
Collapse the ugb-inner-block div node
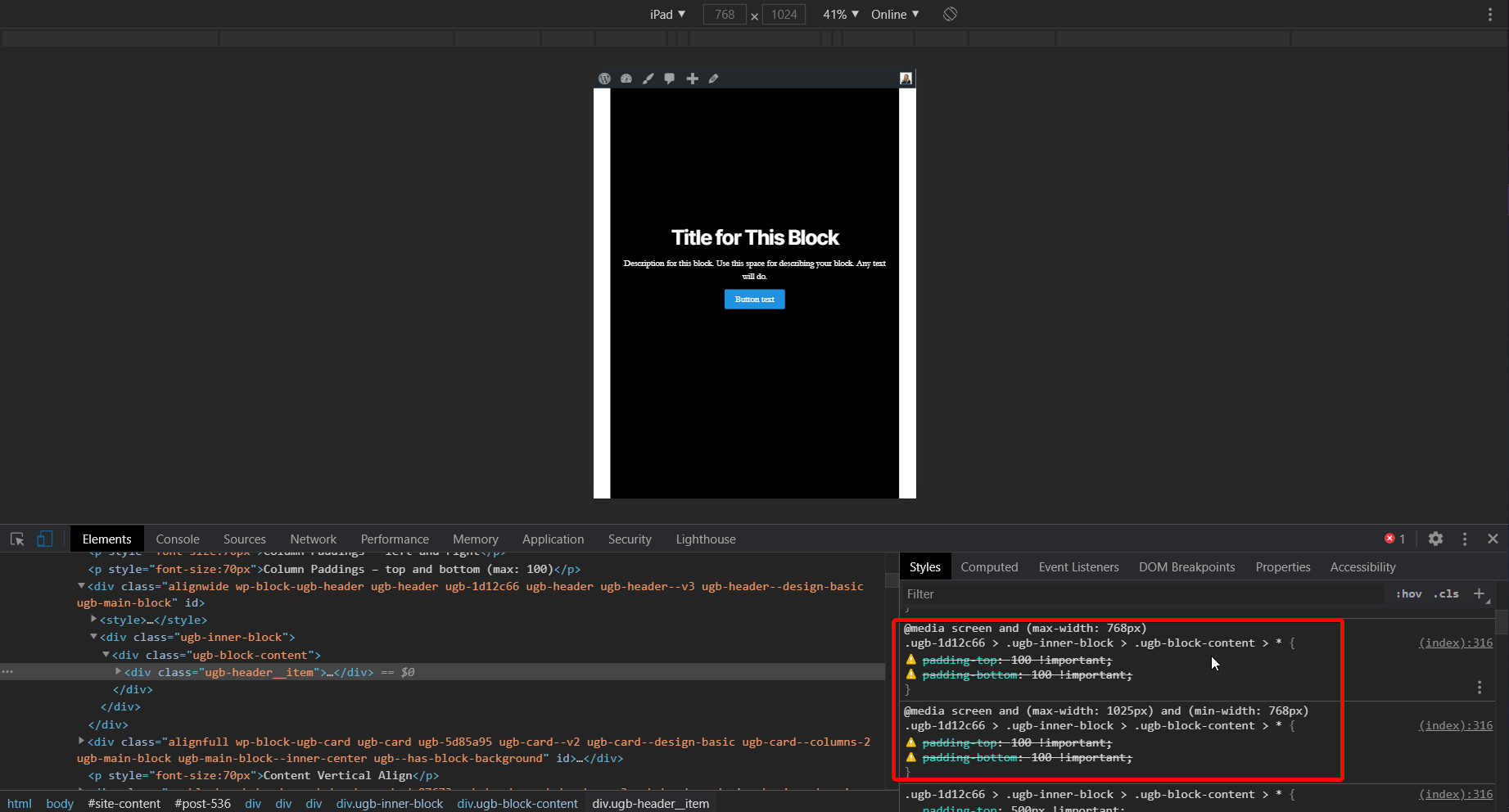click(x=93, y=637)
